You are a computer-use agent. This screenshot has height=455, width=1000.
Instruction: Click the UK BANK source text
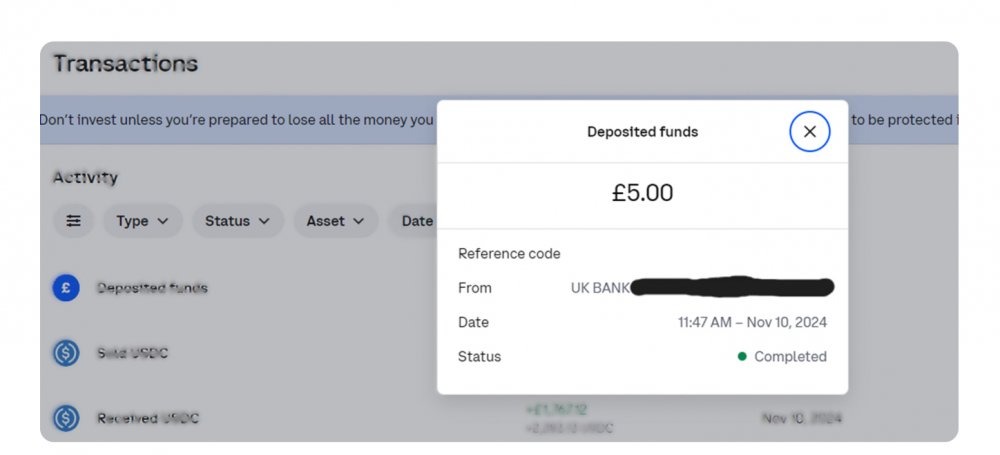pyautogui.click(x=599, y=288)
